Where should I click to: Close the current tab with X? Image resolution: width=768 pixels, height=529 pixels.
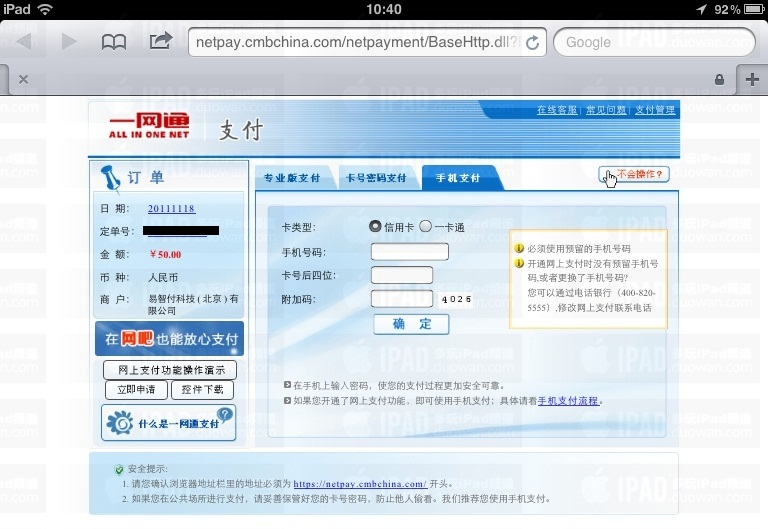coord(23,79)
